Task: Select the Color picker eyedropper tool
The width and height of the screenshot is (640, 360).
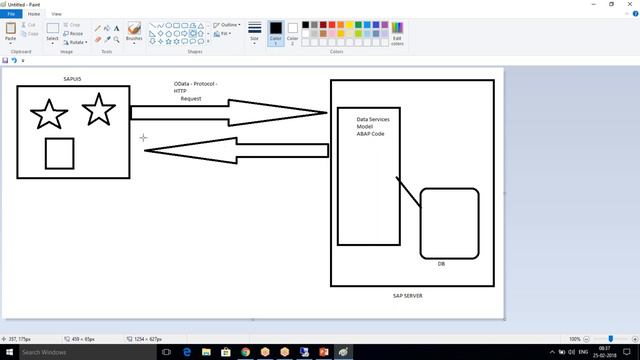Action: click(x=107, y=40)
